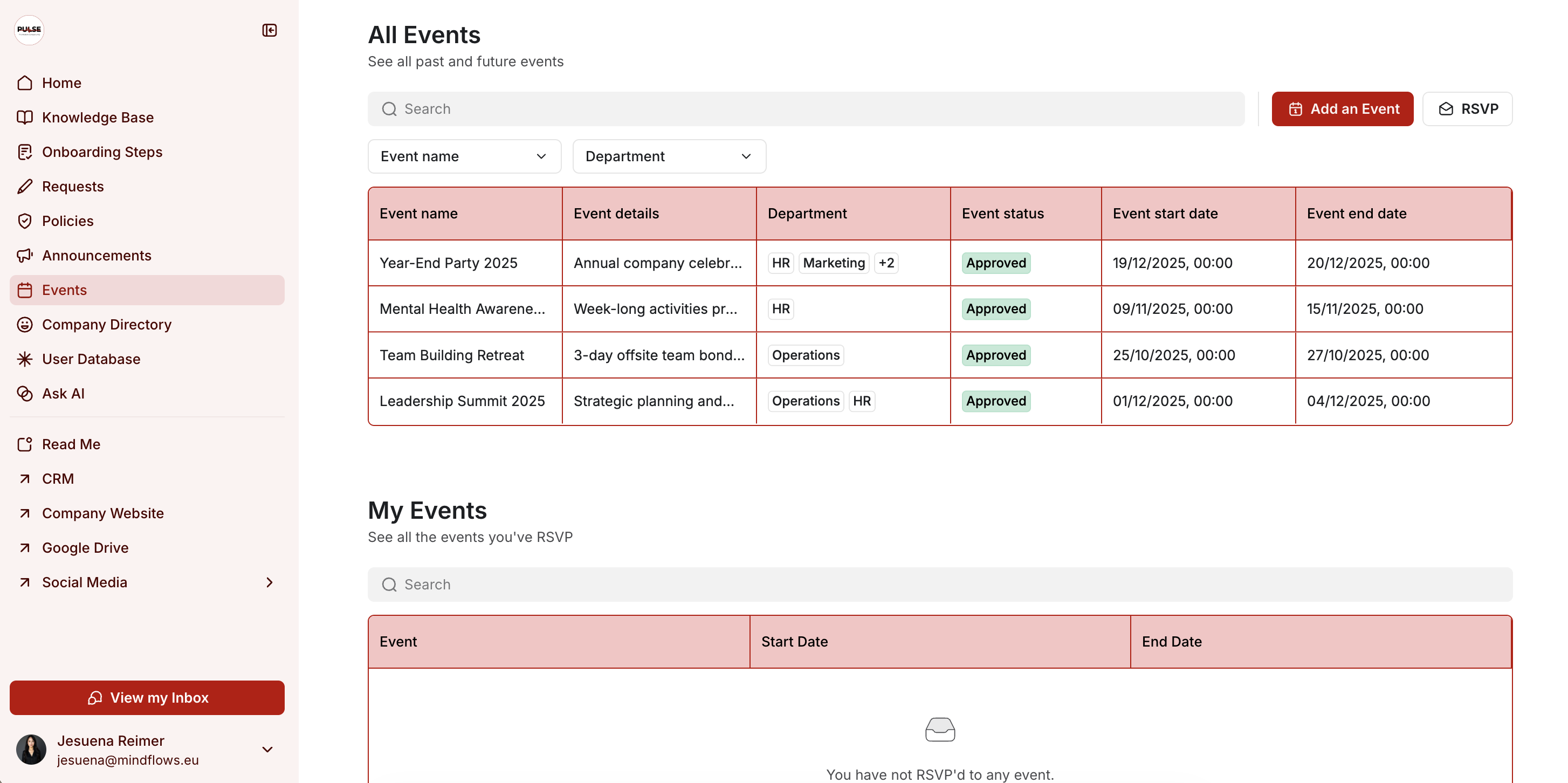Go to Requests in the sidebar
Viewport: 1568px width, 783px height.
tap(73, 186)
